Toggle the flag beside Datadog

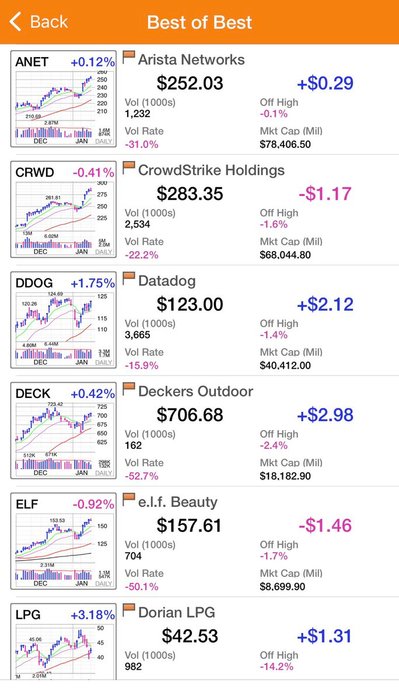[129, 279]
